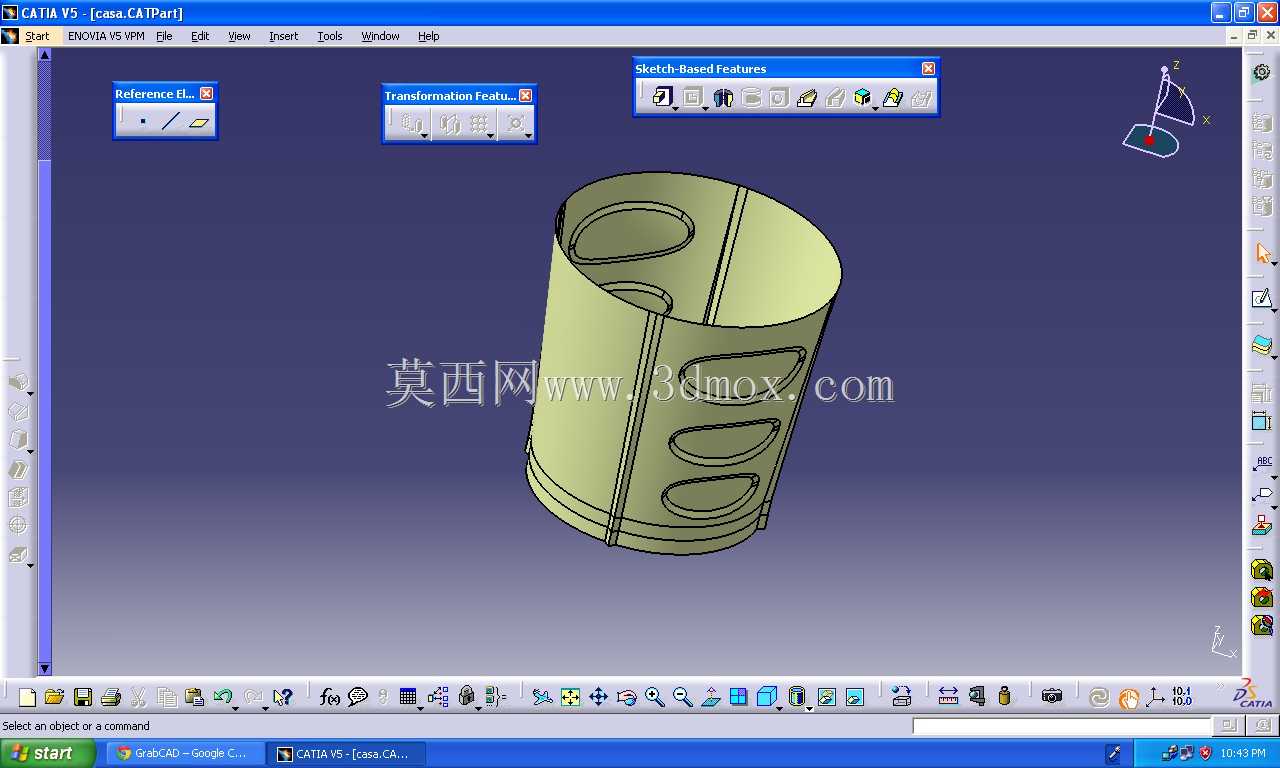This screenshot has width=1280, height=768.
Task: Expand the Solid Combine dropdown arrow
Action: (875, 107)
